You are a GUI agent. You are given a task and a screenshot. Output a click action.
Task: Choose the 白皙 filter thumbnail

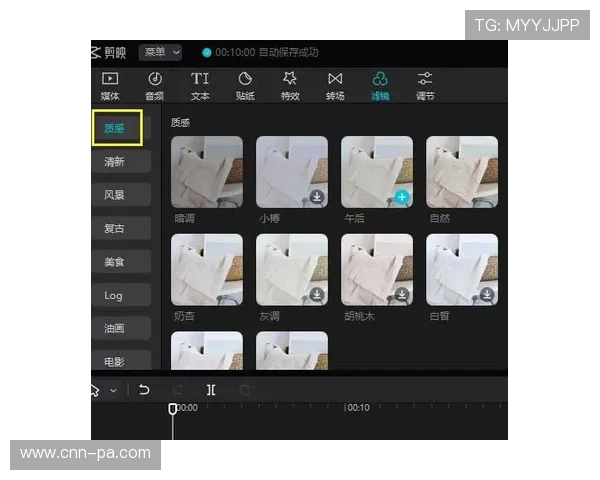(462, 270)
